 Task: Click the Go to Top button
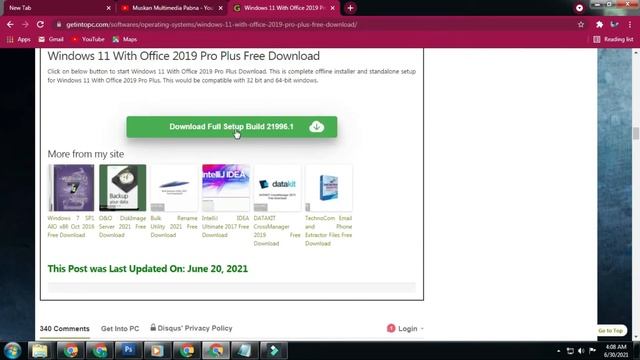point(611,331)
